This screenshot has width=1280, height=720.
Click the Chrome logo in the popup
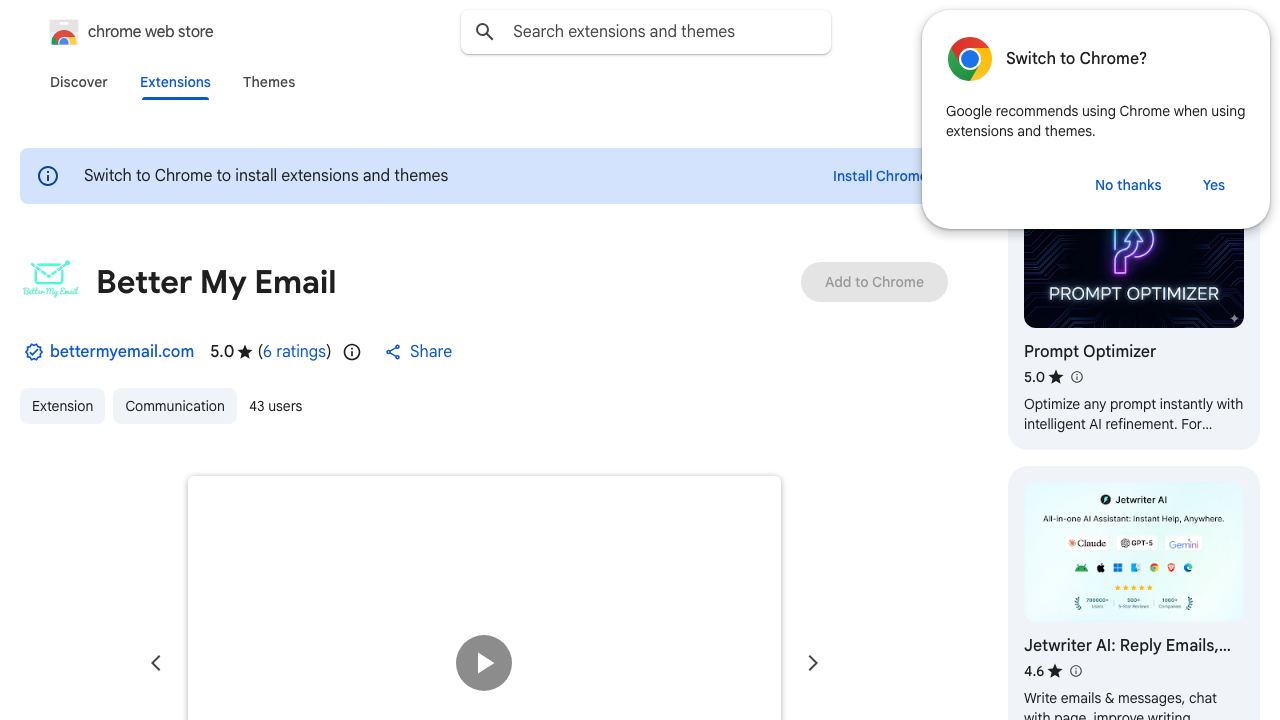(970, 59)
